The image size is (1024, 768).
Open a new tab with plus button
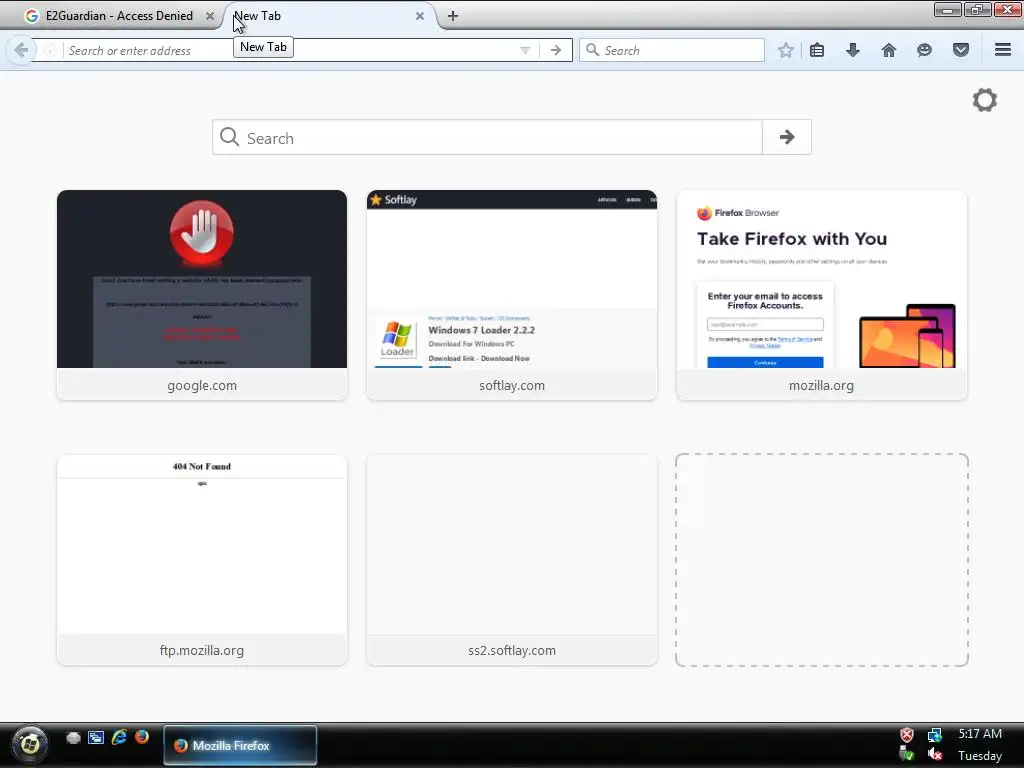(453, 16)
